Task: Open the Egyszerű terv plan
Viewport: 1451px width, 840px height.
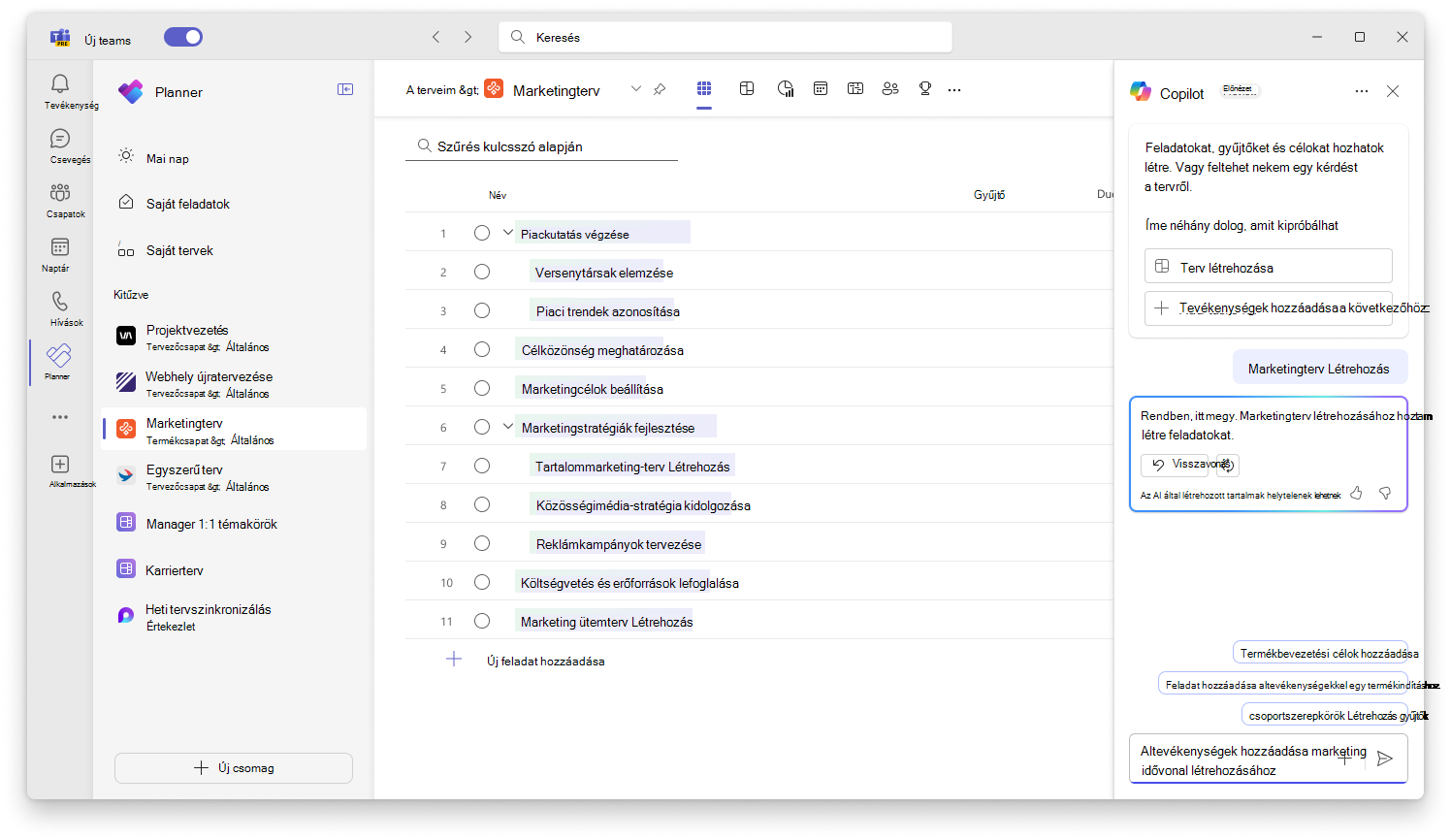Action: click(234, 476)
